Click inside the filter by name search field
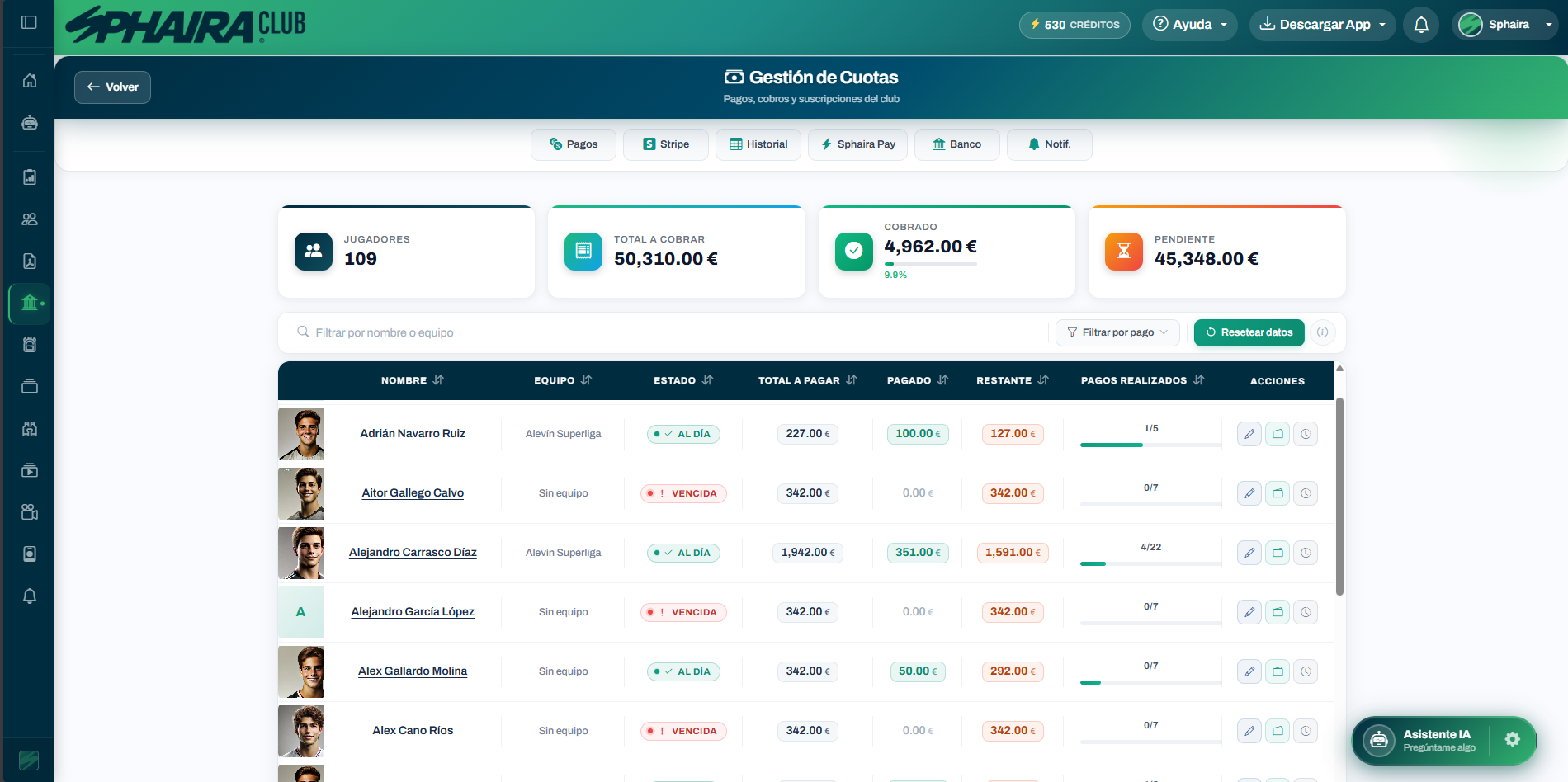The height and width of the screenshot is (782, 1568). (x=495, y=332)
